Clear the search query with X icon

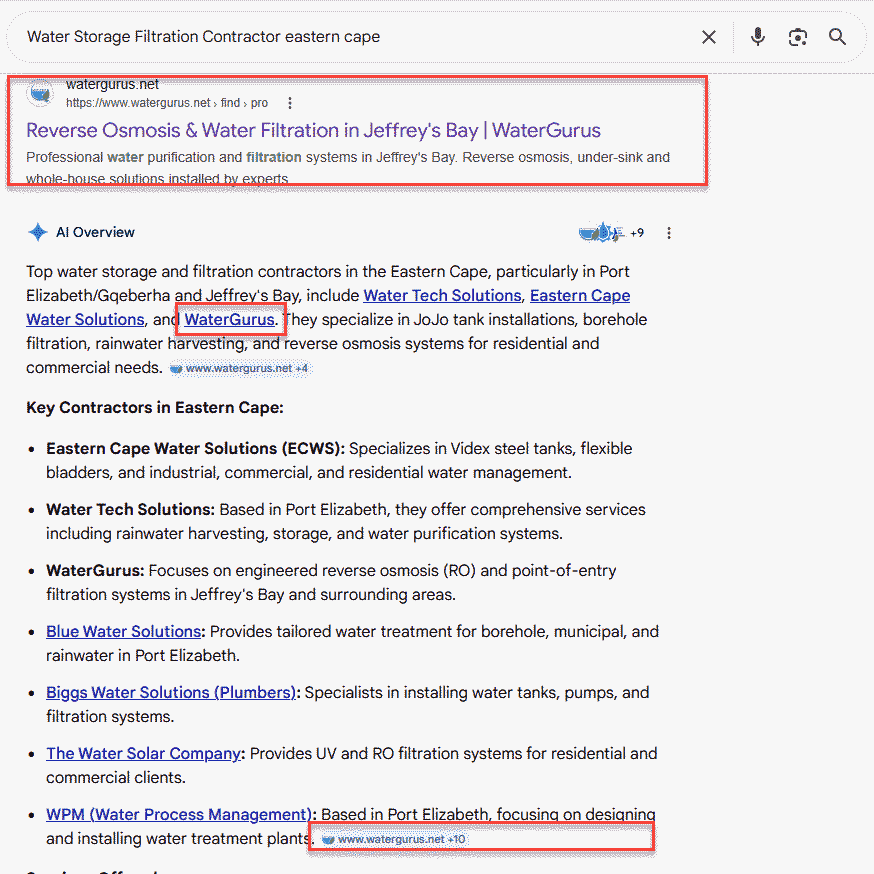coord(708,37)
